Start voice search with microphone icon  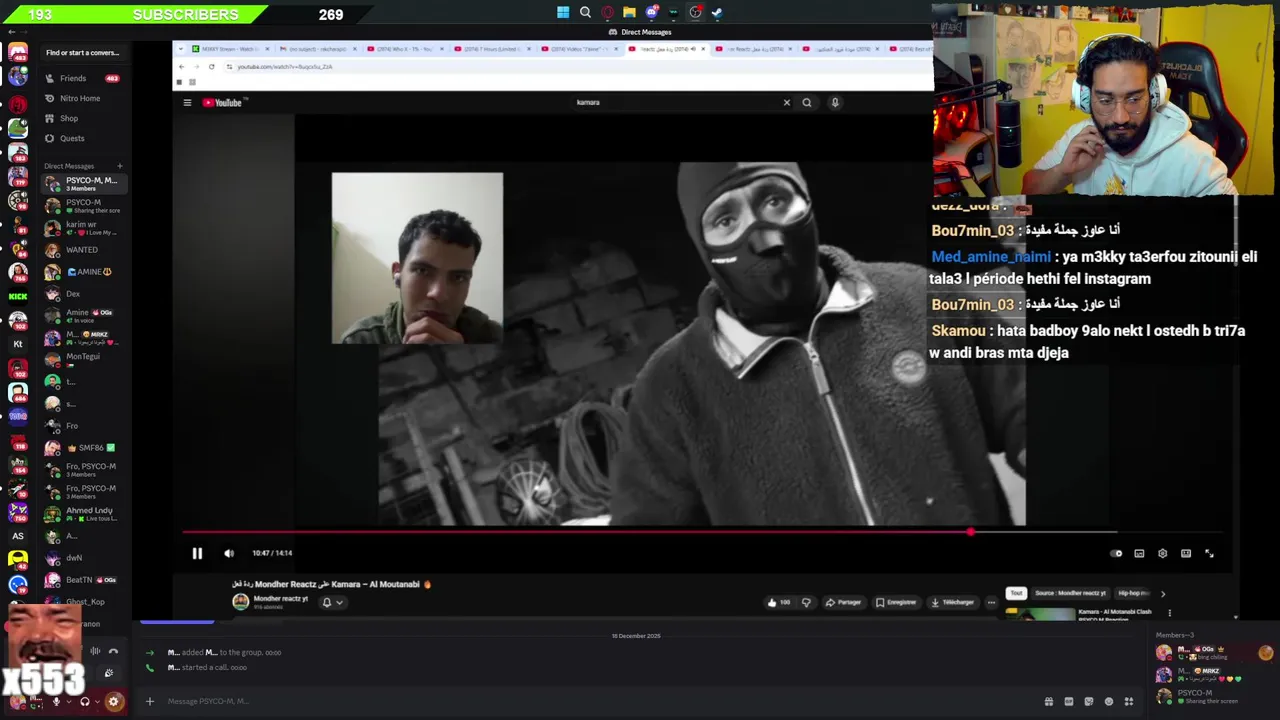pyautogui.click(x=835, y=102)
